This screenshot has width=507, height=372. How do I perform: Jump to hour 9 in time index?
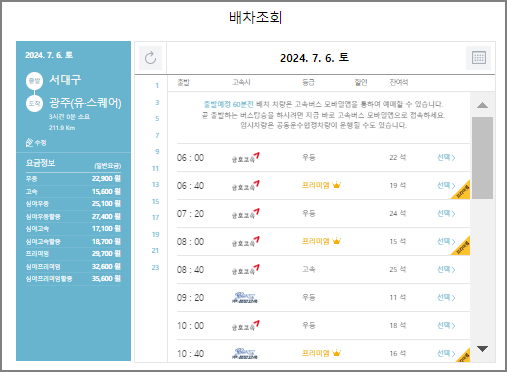click(157, 152)
